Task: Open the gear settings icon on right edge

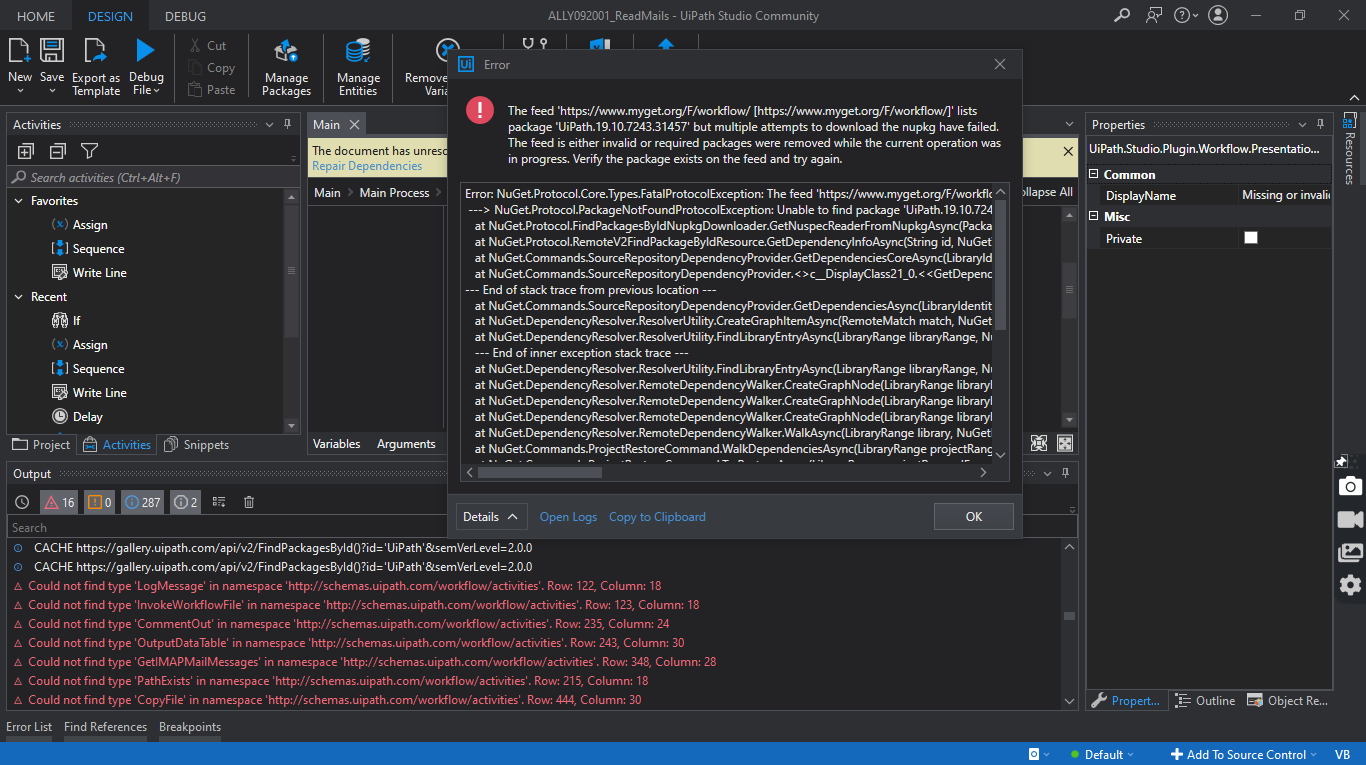Action: click(1350, 585)
